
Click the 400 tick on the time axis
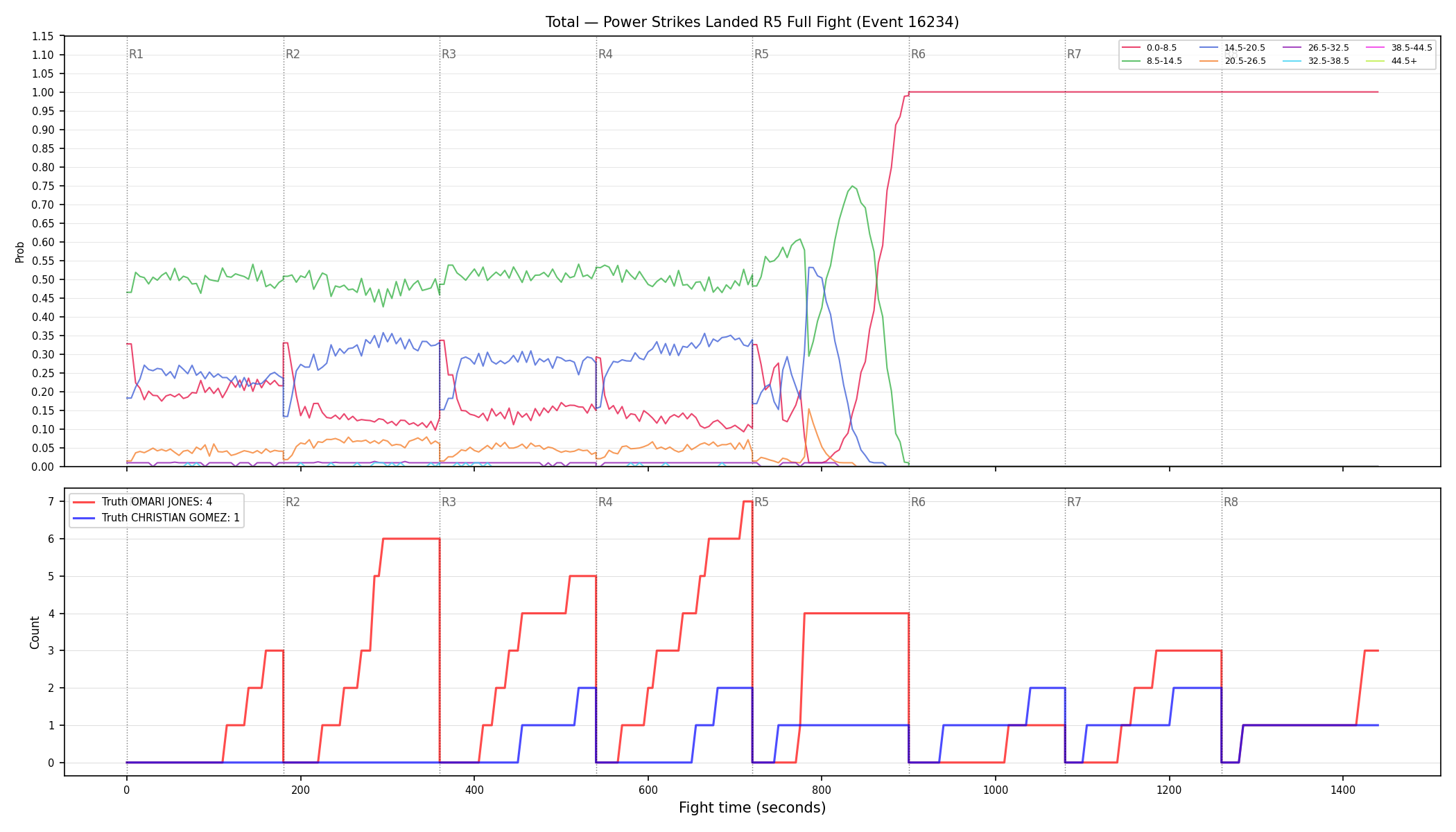tap(474, 790)
